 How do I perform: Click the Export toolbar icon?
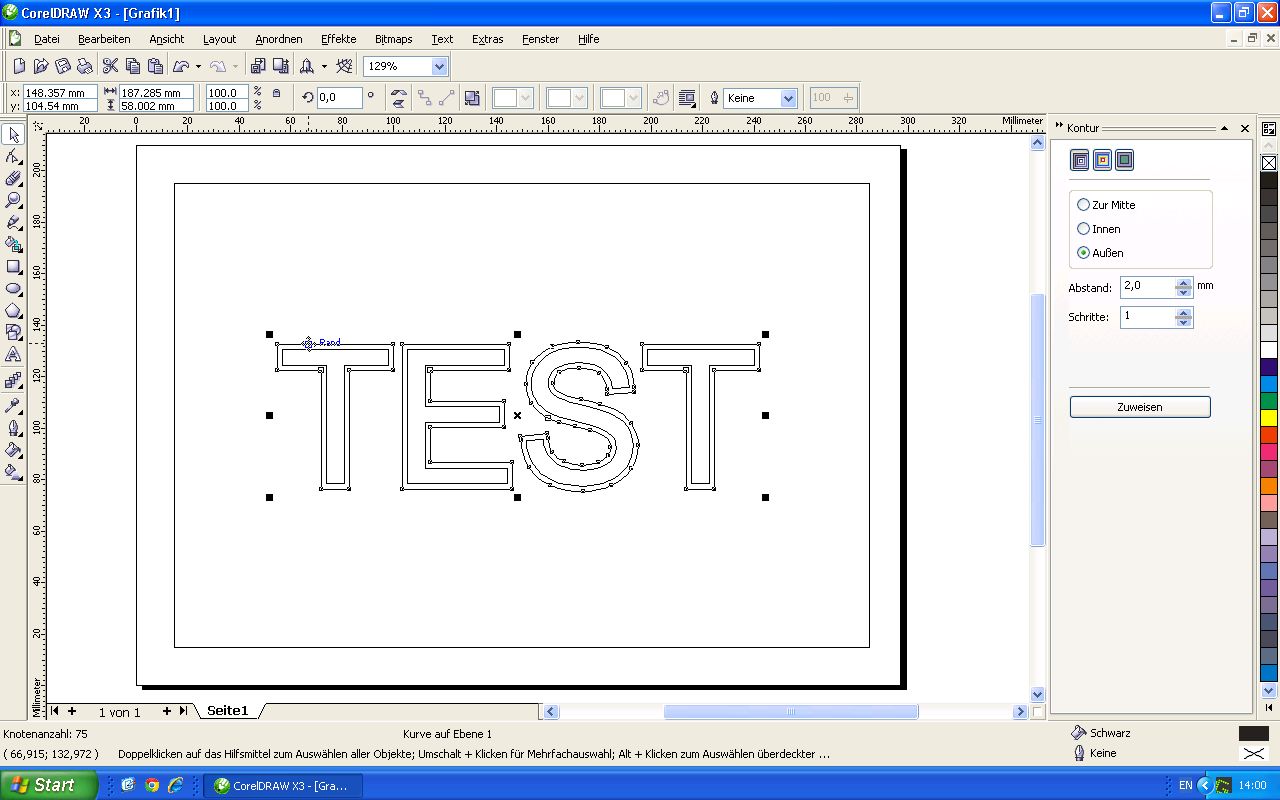click(x=281, y=66)
